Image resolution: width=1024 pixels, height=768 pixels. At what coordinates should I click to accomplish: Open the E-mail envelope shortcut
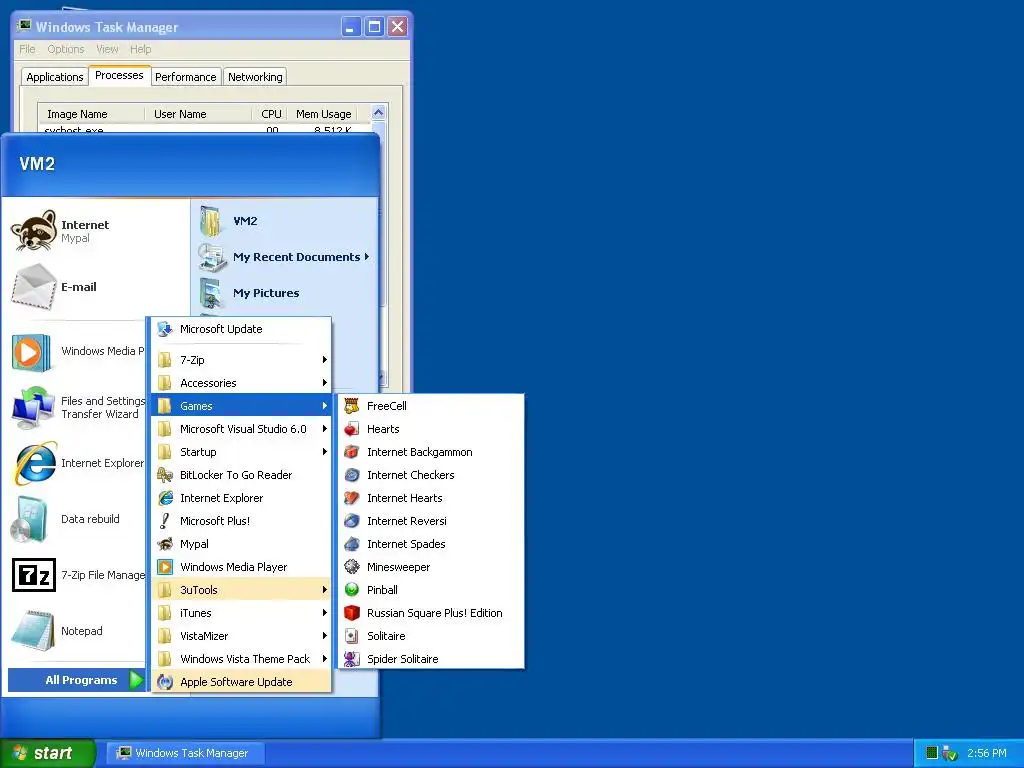[x=96, y=287]
